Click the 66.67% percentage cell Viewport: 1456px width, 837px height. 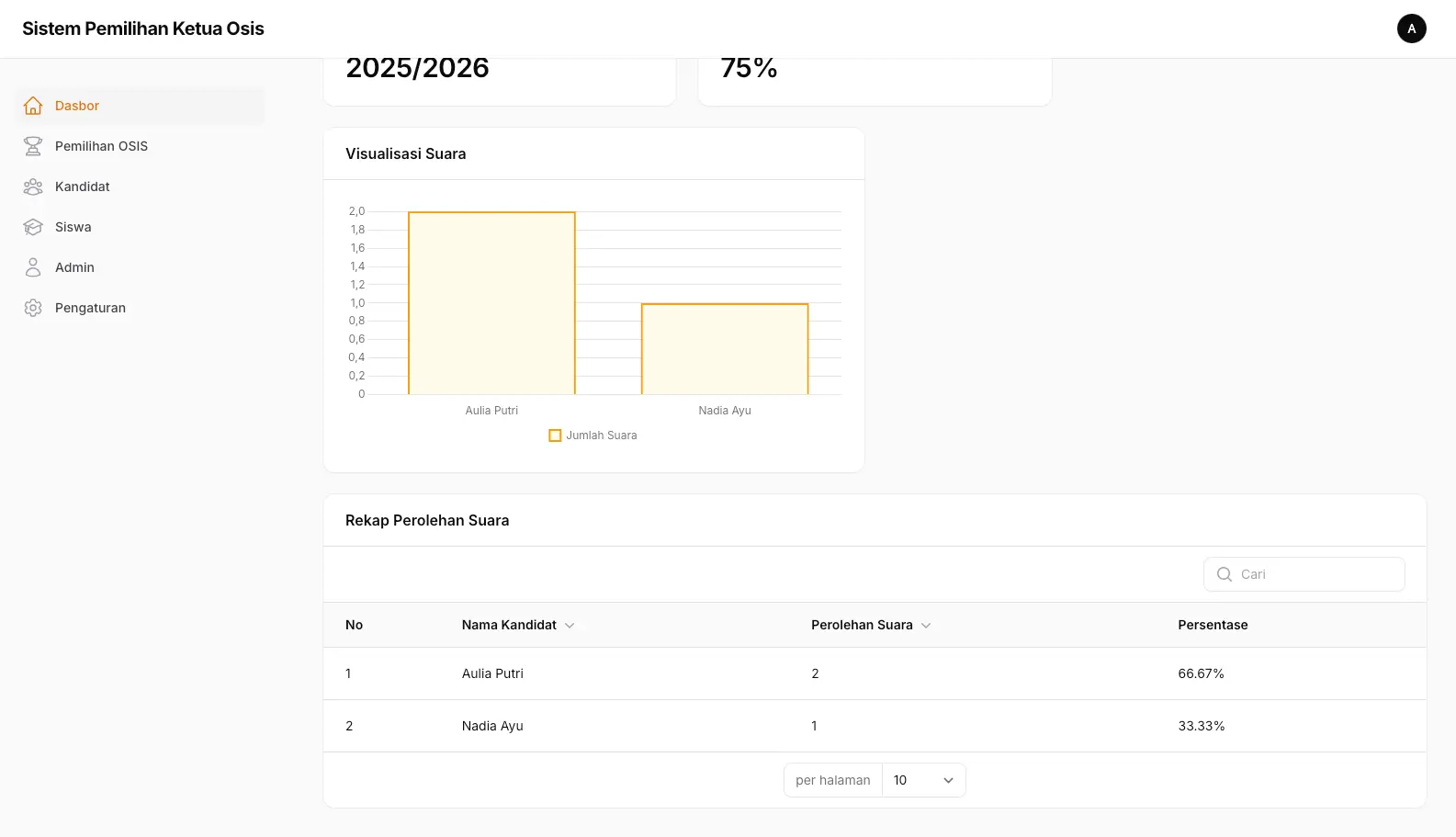tap(1201, 673)
